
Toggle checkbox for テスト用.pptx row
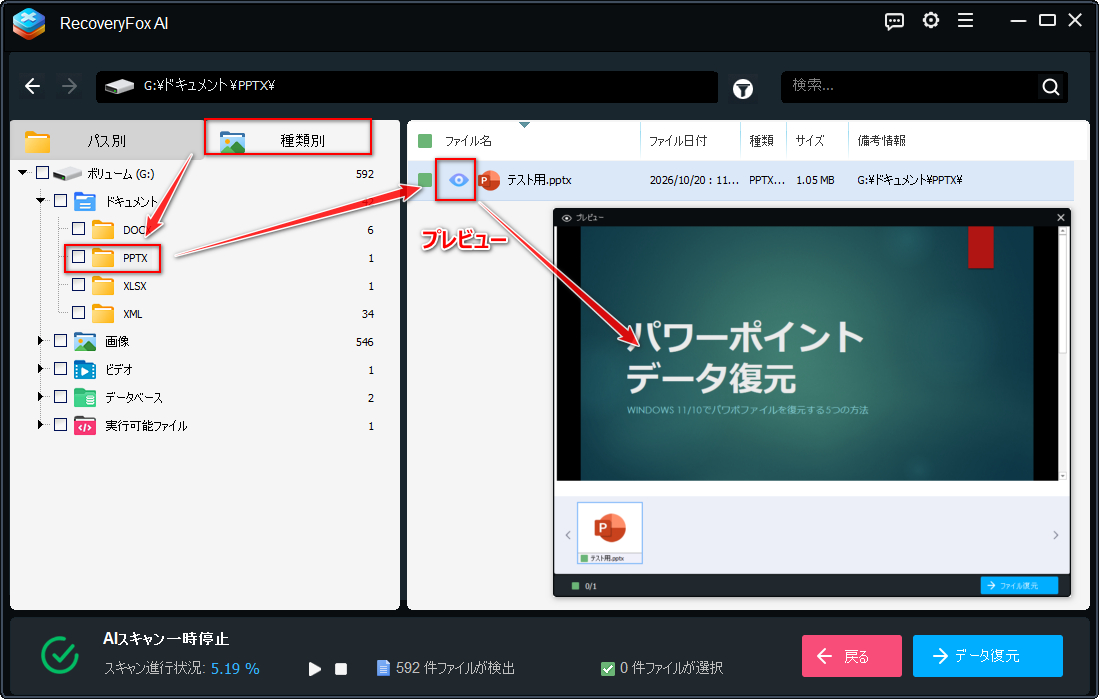pos(425,180)
